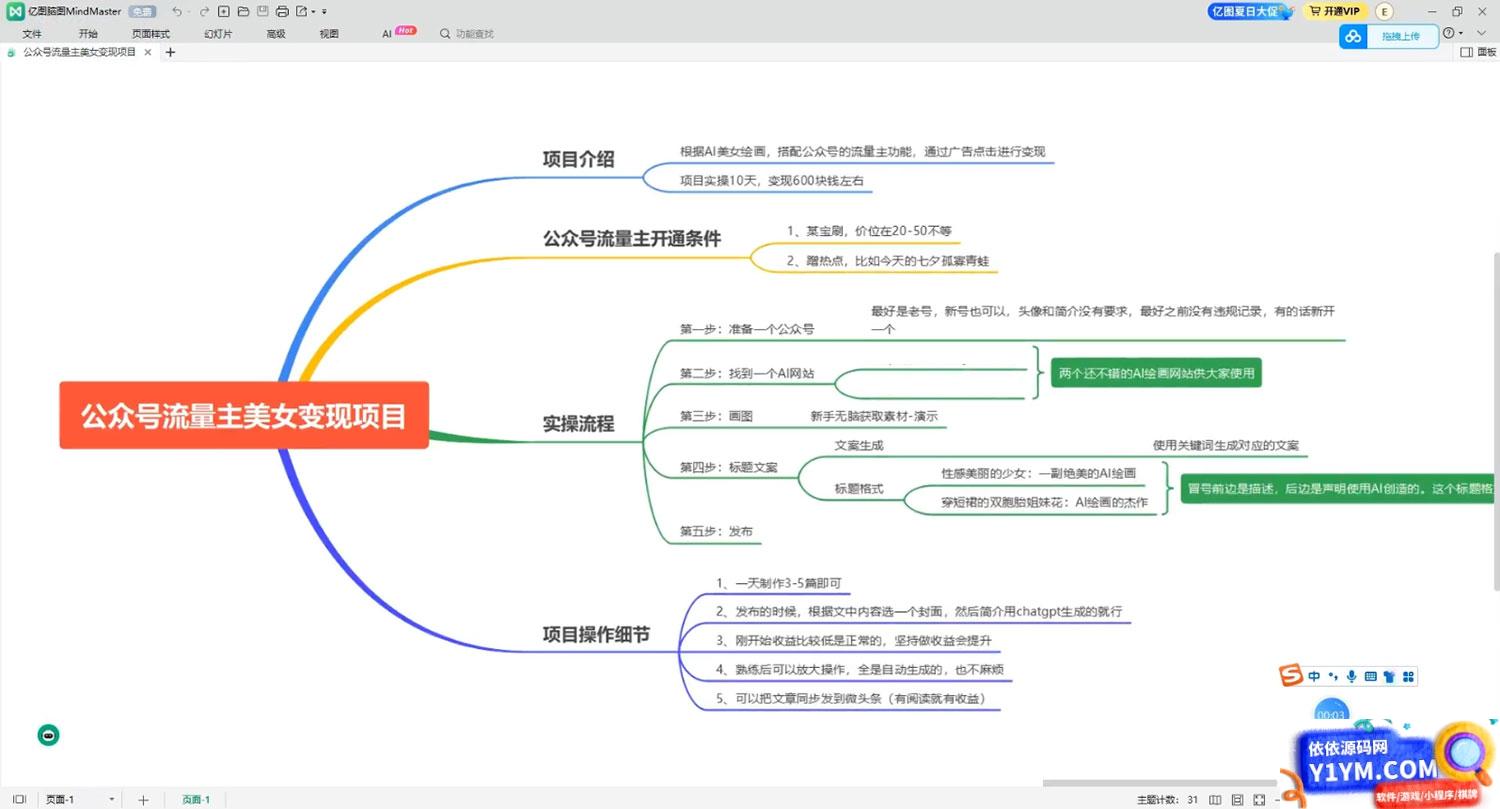Open the 页面-1 page selector dropdown
This screenshot has width=1500, height=809.
coord(80,799)
